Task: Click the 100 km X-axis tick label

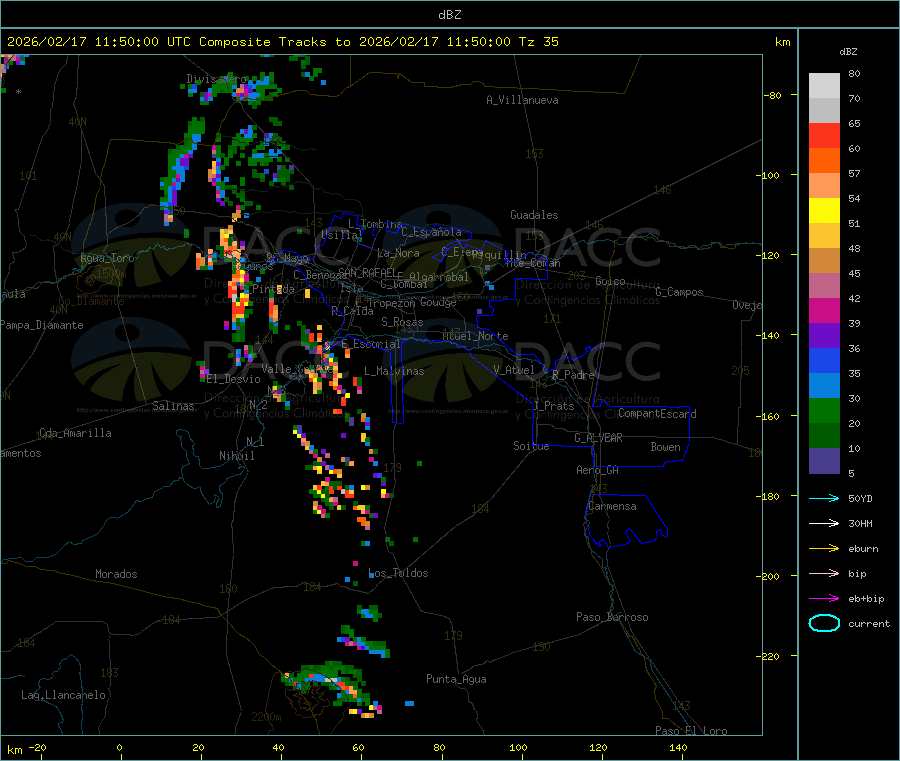Action: coord(518,747)
